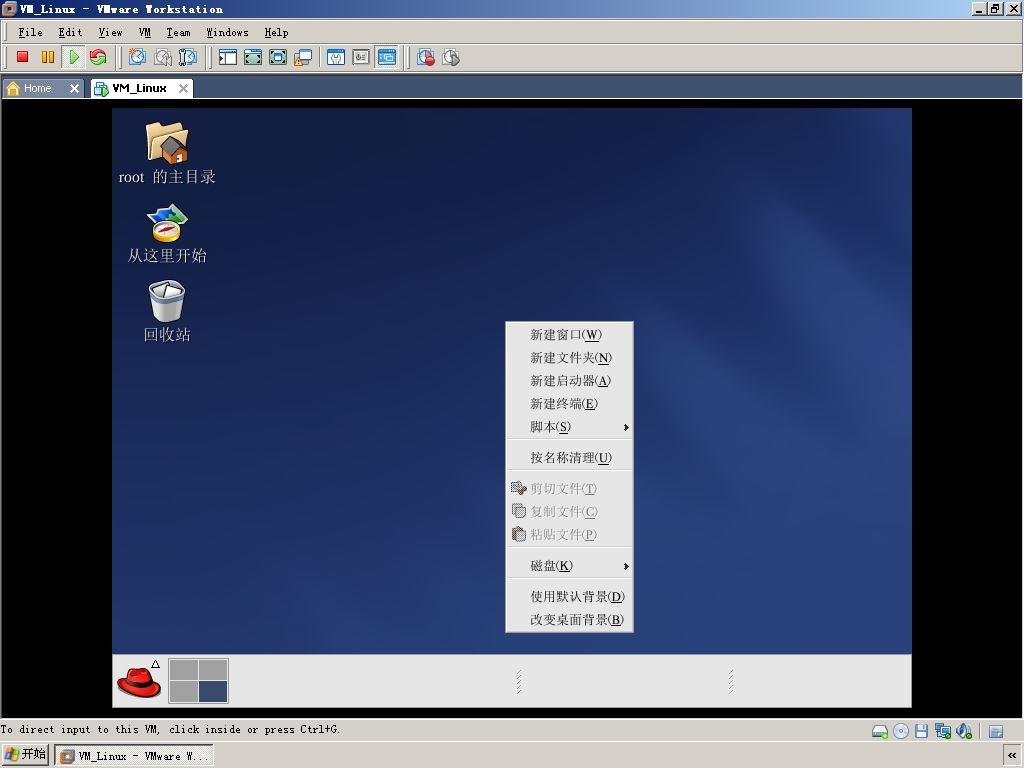Screen dimensions: 1024x768
Task: Switch to bottom-left workspace in pager
Action: [x=184, y=691]
